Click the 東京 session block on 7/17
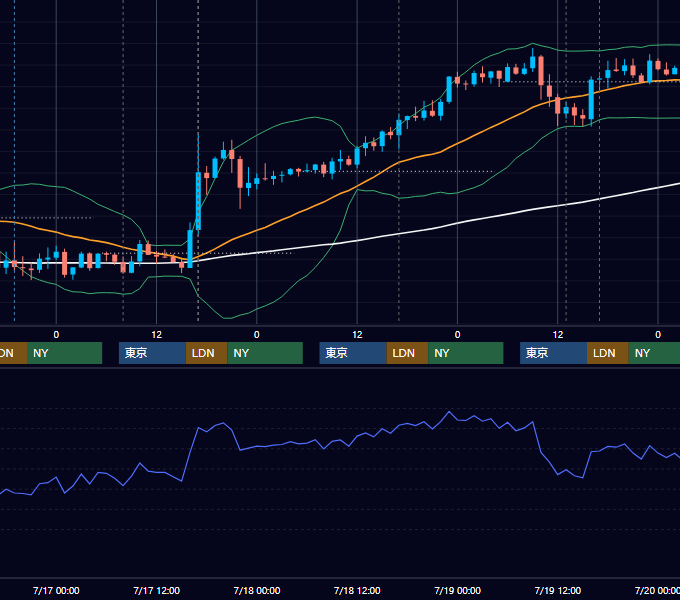Viewport: 680px width, 600px height. (x=152, y=353)
